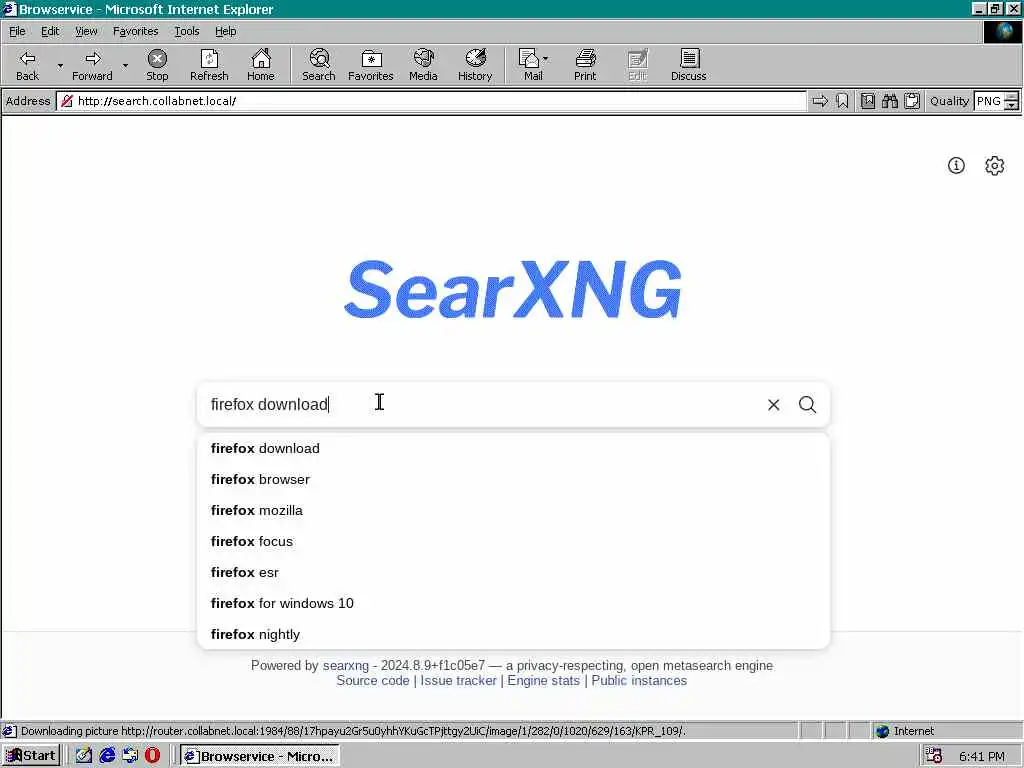The width and height of the screenshot is (1024, 768).
Task: Click the Discuss toolbar button
Action: coord(688,65)
